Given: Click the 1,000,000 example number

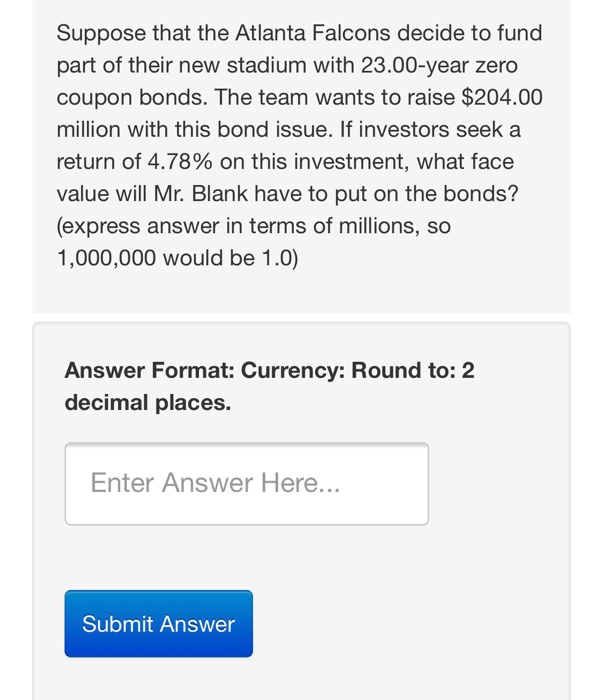Looking at the screenshot, I should pyautogui.click(x=106, y=258).
